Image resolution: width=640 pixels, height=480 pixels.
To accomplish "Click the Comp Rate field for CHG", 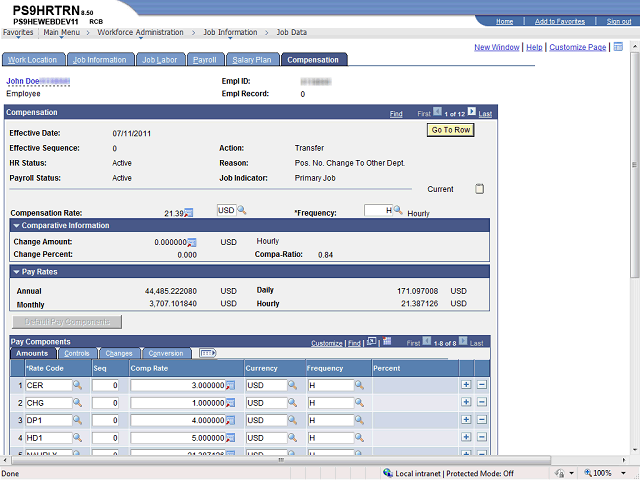I will coord(176,403).
